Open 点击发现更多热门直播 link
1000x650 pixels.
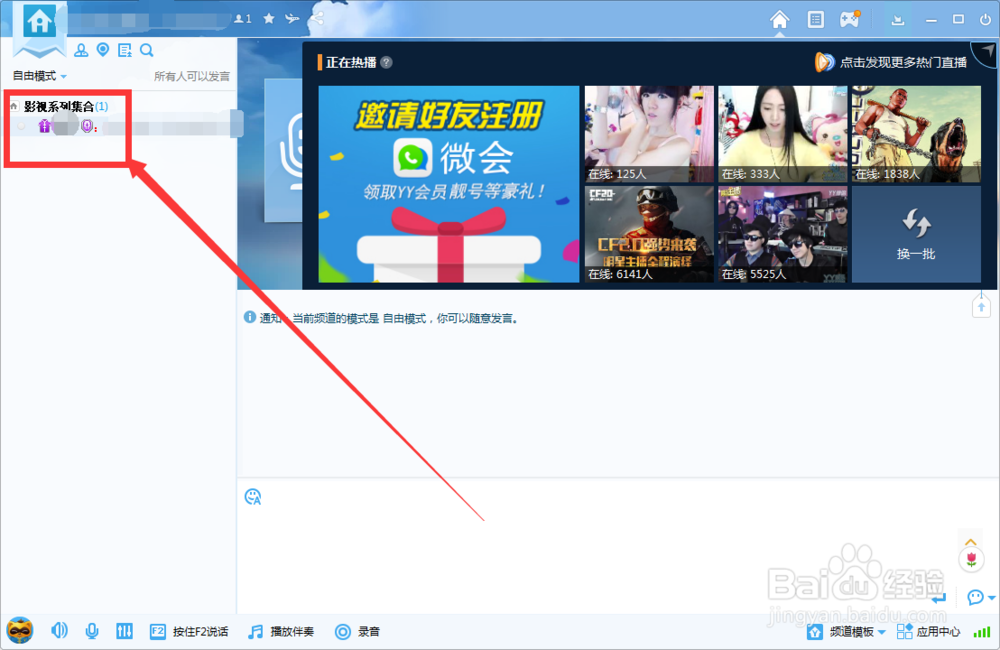click(891, 63)
